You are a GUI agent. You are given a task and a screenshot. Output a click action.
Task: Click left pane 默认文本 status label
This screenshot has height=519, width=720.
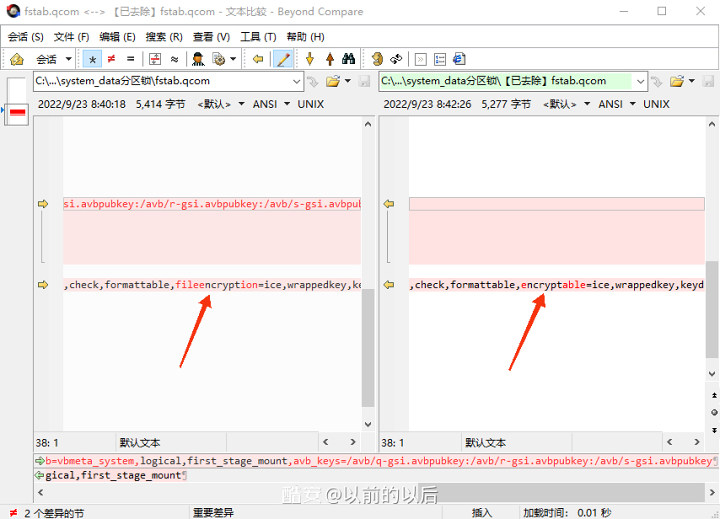[140, 443]
